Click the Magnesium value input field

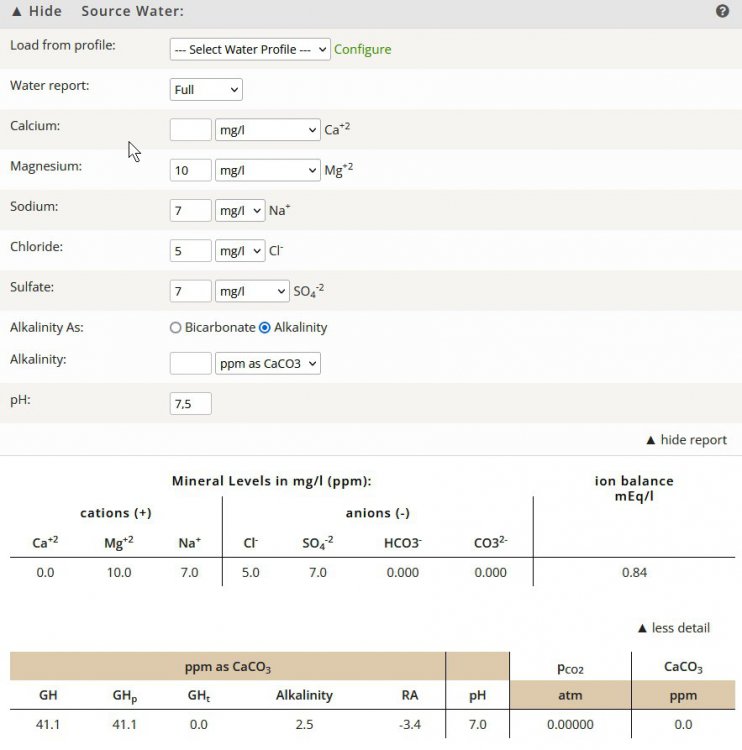190,170
